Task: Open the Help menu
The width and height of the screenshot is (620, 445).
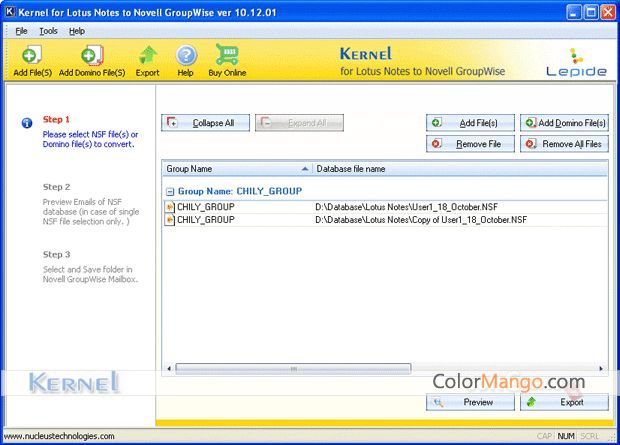Action: coord(77,31)
